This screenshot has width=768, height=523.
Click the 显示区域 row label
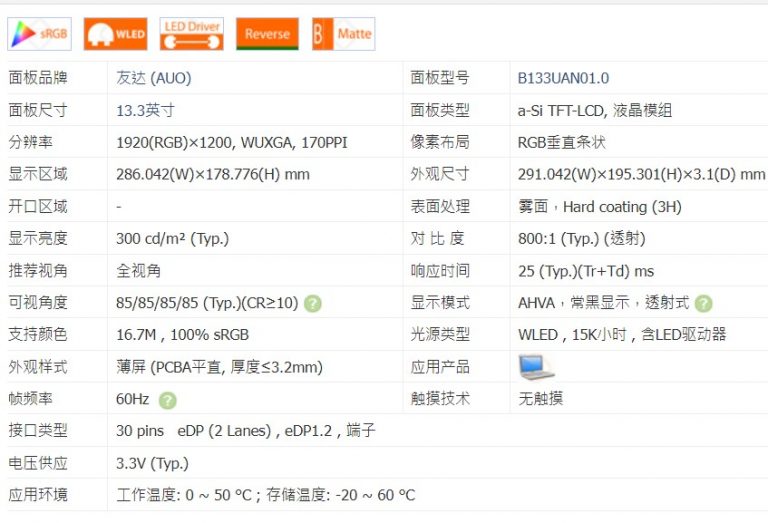pyautogui.click(x=38, y=174)
